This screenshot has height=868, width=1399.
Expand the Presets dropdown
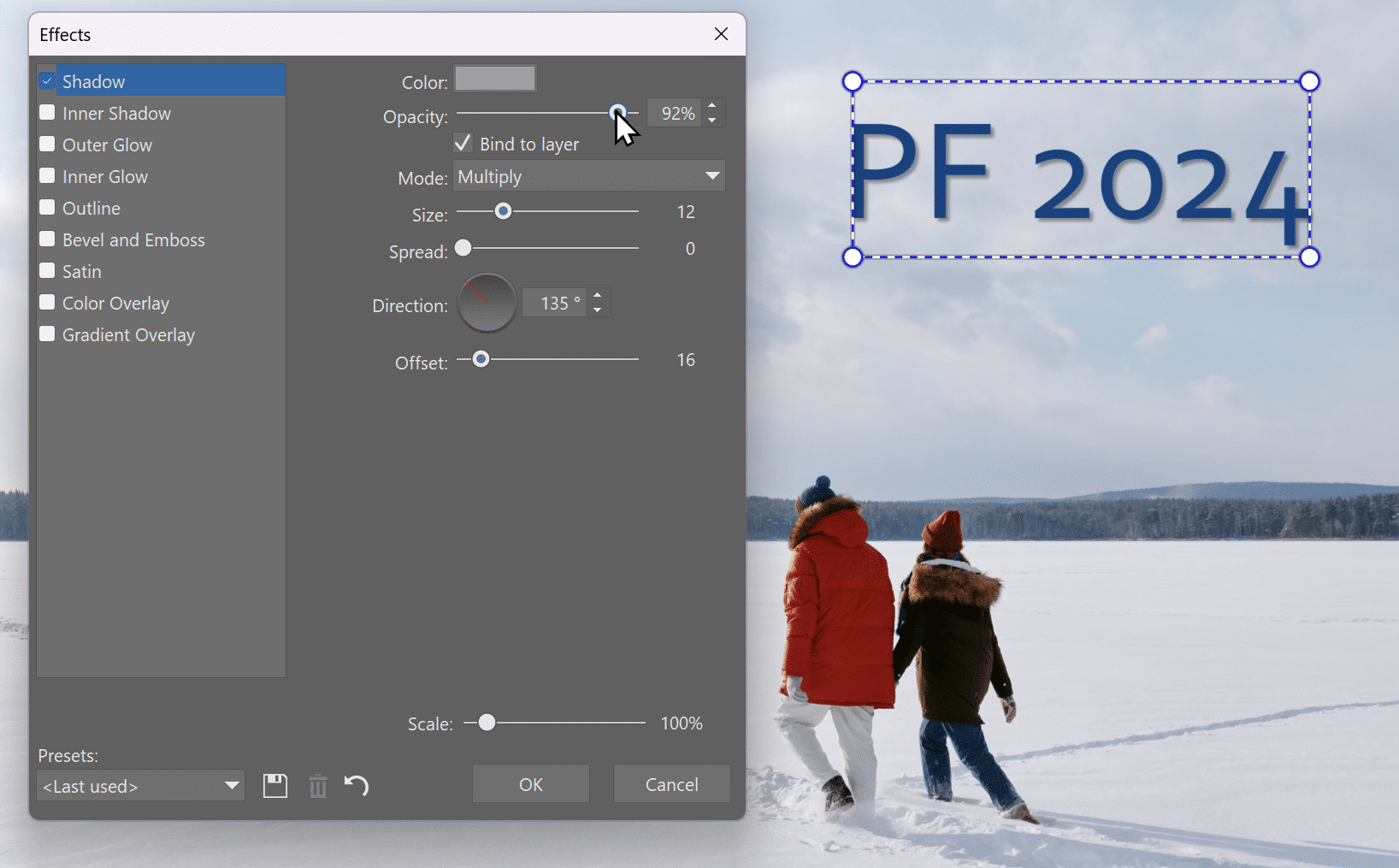pos(141,786)
